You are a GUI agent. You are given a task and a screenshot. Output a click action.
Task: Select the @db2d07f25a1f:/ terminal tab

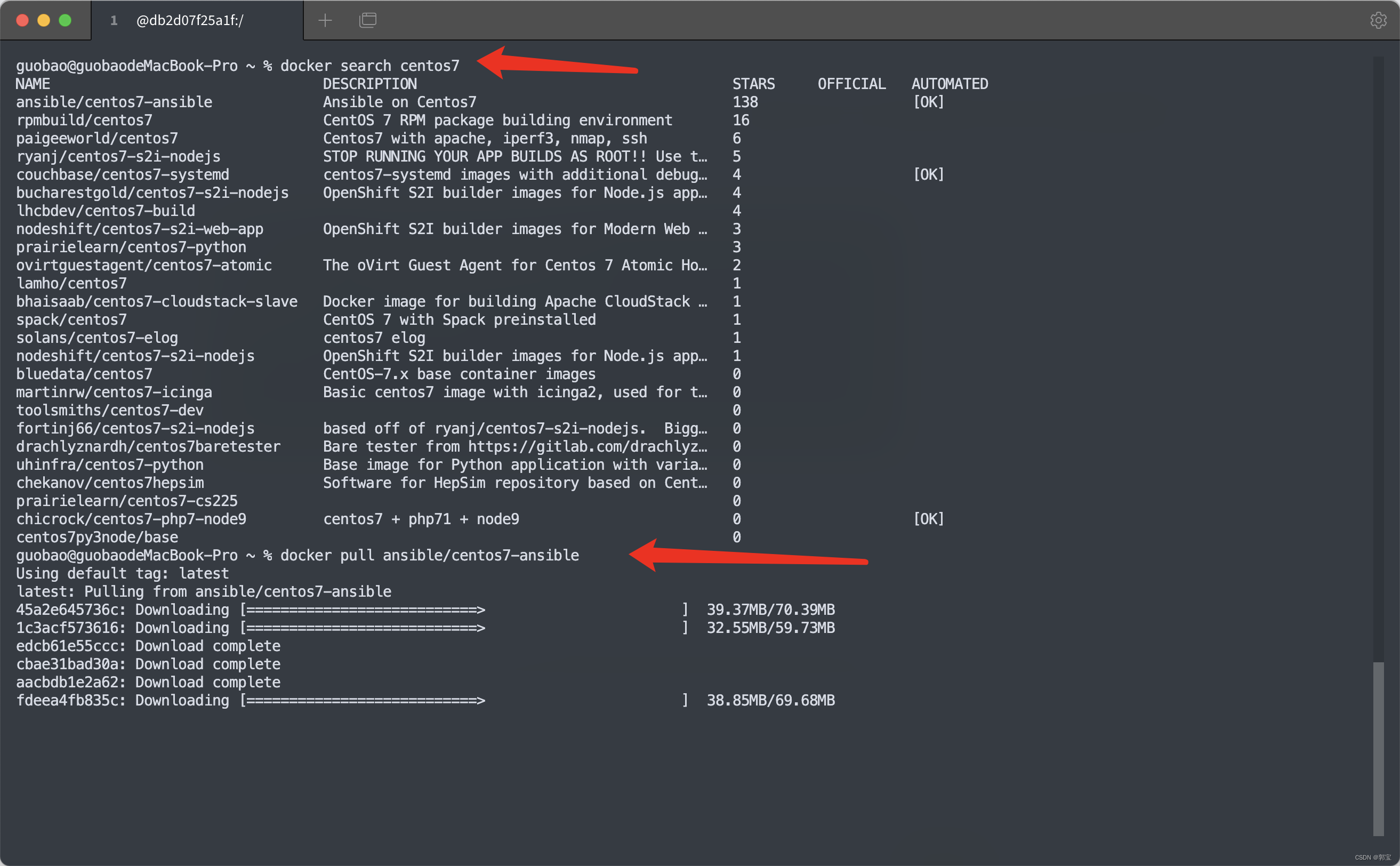190,20
